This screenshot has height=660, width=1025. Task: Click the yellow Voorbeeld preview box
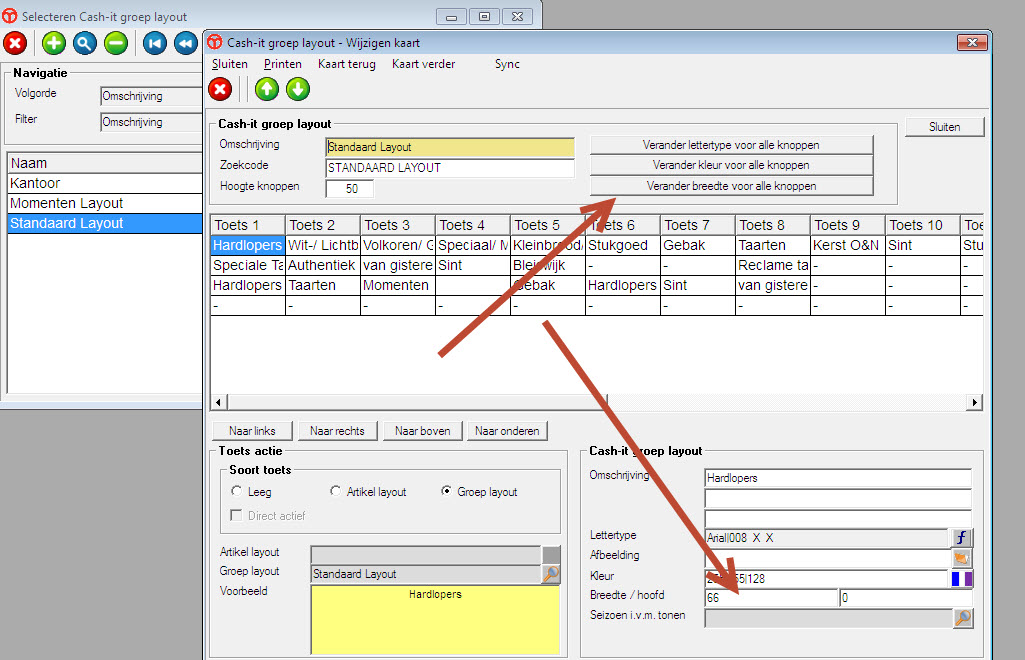[435, 619]
